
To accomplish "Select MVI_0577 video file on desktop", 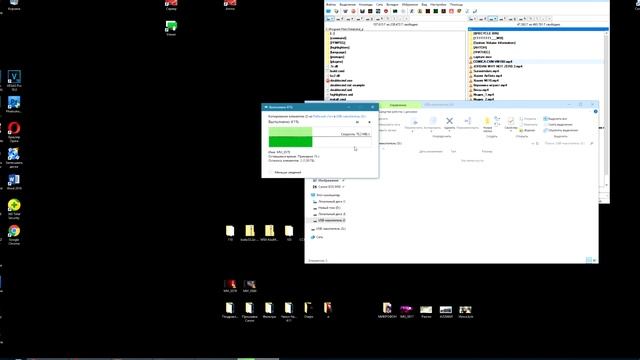I will pyautogui.click(x=407, y=311).
